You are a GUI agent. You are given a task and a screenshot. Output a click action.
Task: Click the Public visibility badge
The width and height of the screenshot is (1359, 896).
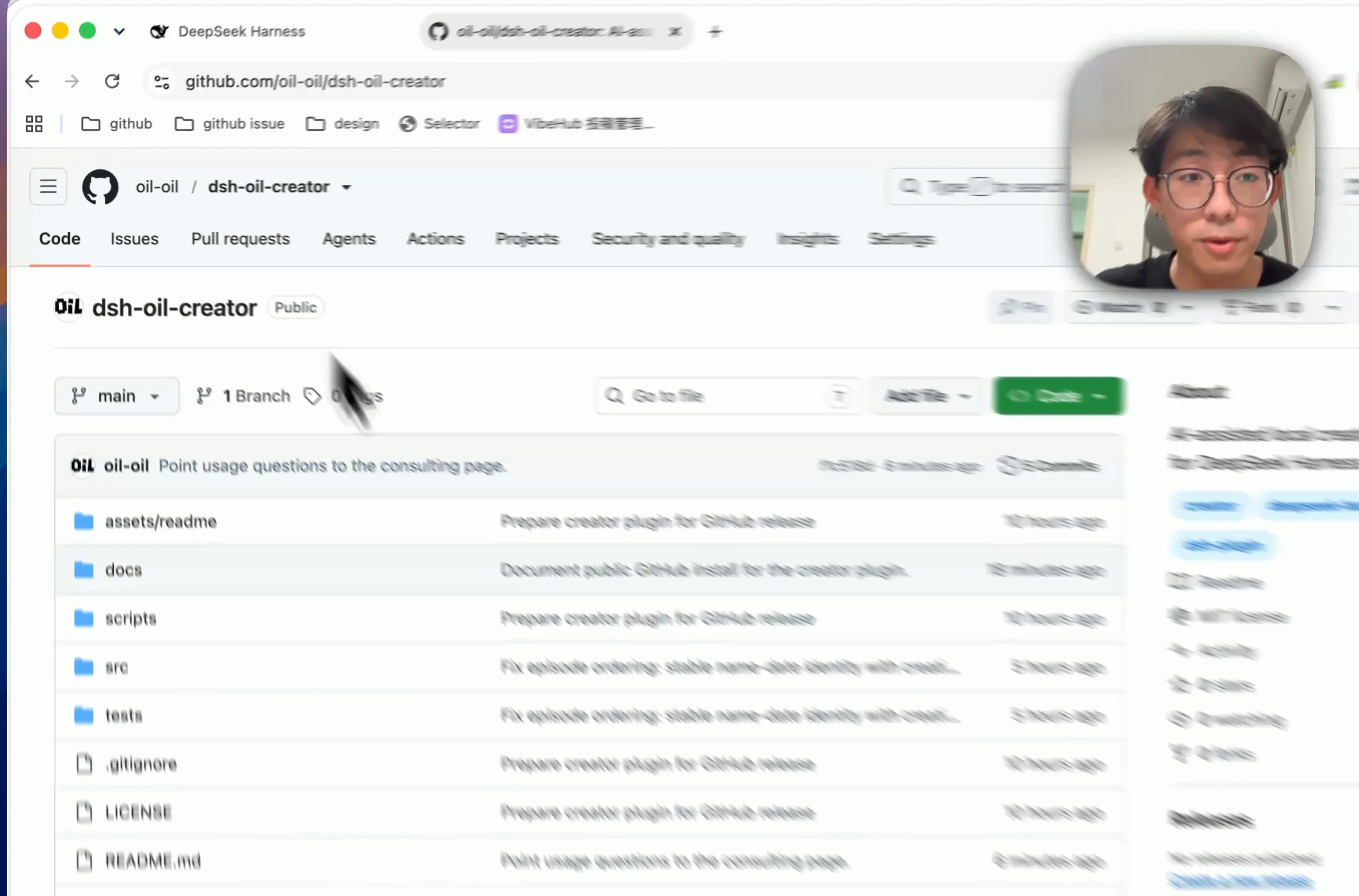[x=295, y=307]
